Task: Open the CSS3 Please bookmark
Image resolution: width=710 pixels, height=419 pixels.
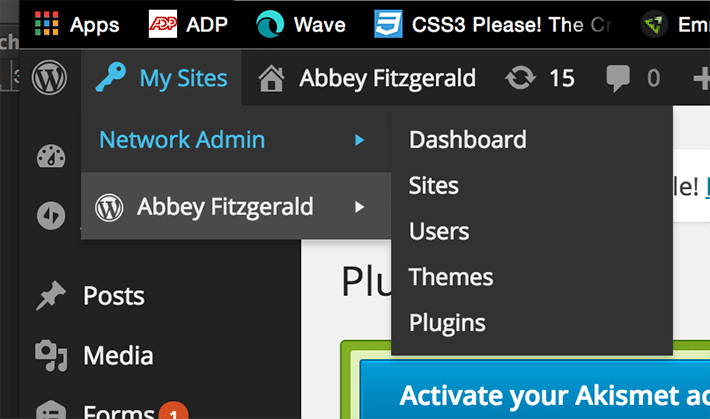Action: coord(492,24)
